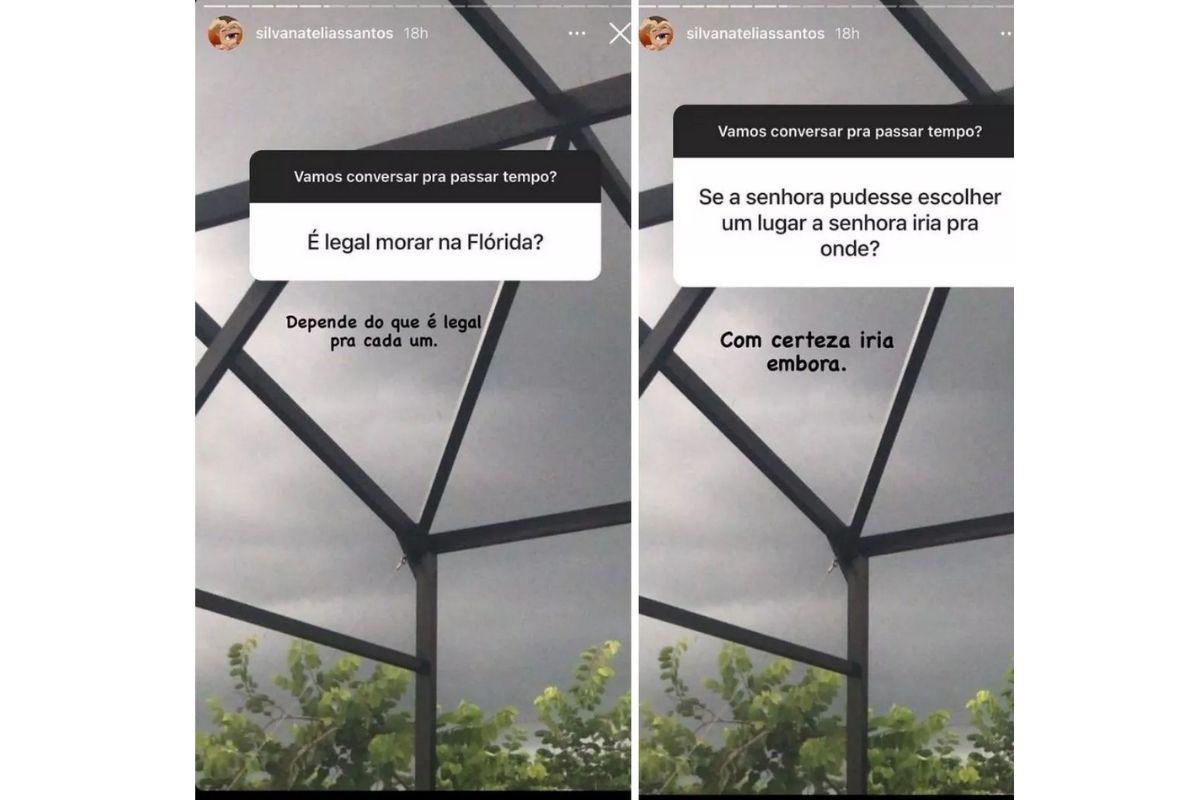Viewport: 1200px width, 800px height.
Task: Close the left story with the X
Action: point(619,34)
